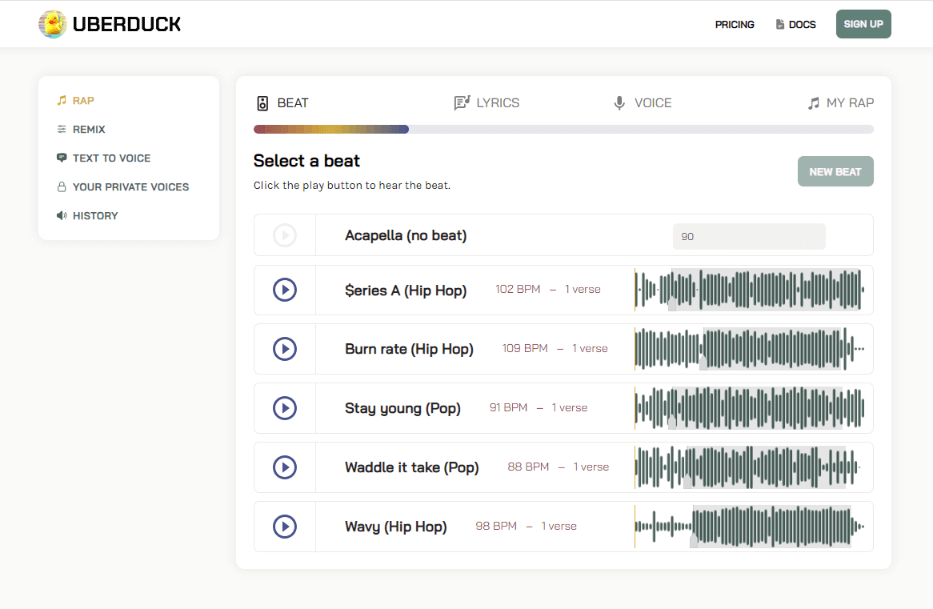Click the progress bar under the step tabs
Screen dimensions: 933x609
coord(563,128)
